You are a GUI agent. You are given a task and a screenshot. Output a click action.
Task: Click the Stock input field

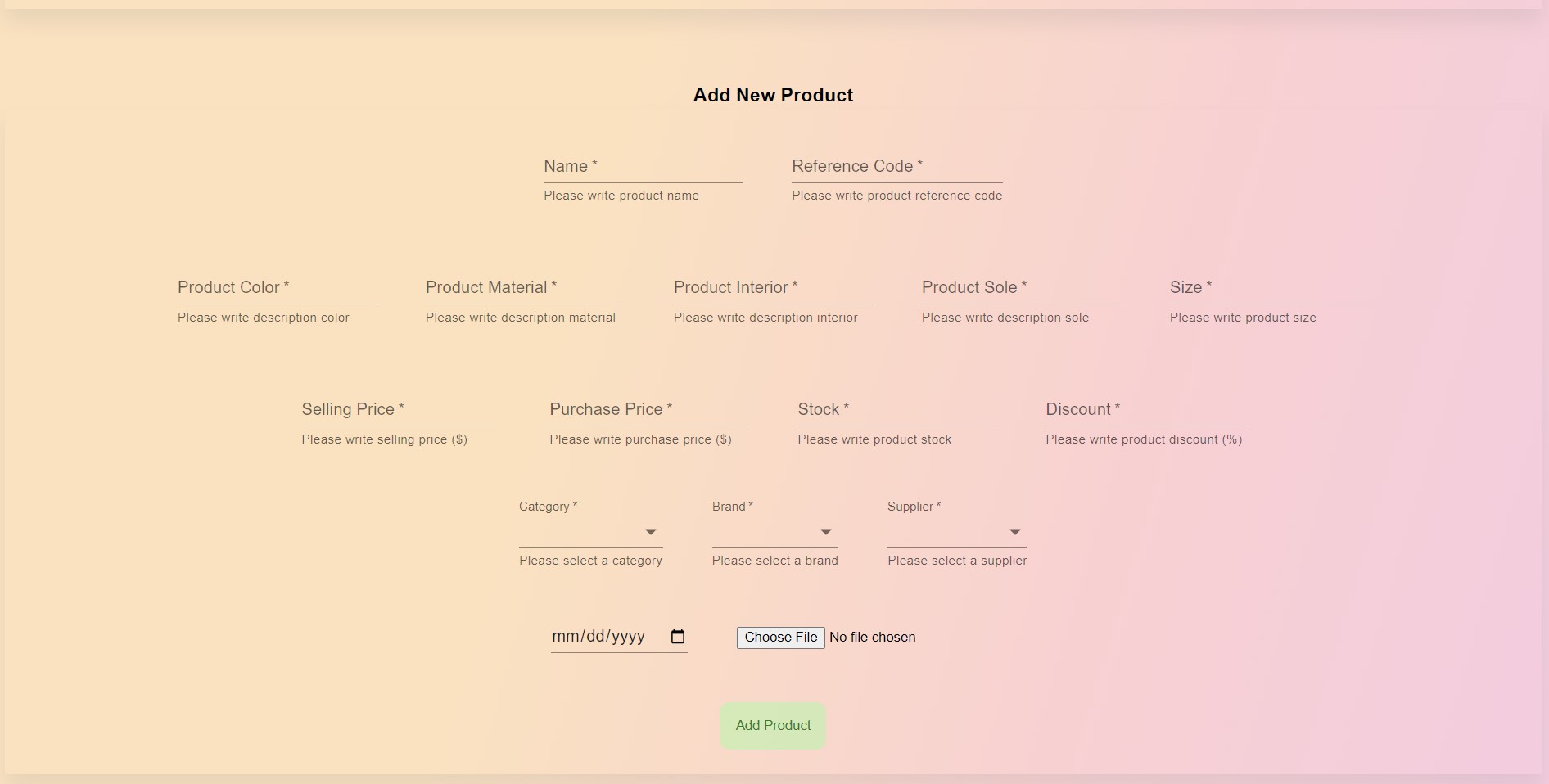click(x=896, y=413)
